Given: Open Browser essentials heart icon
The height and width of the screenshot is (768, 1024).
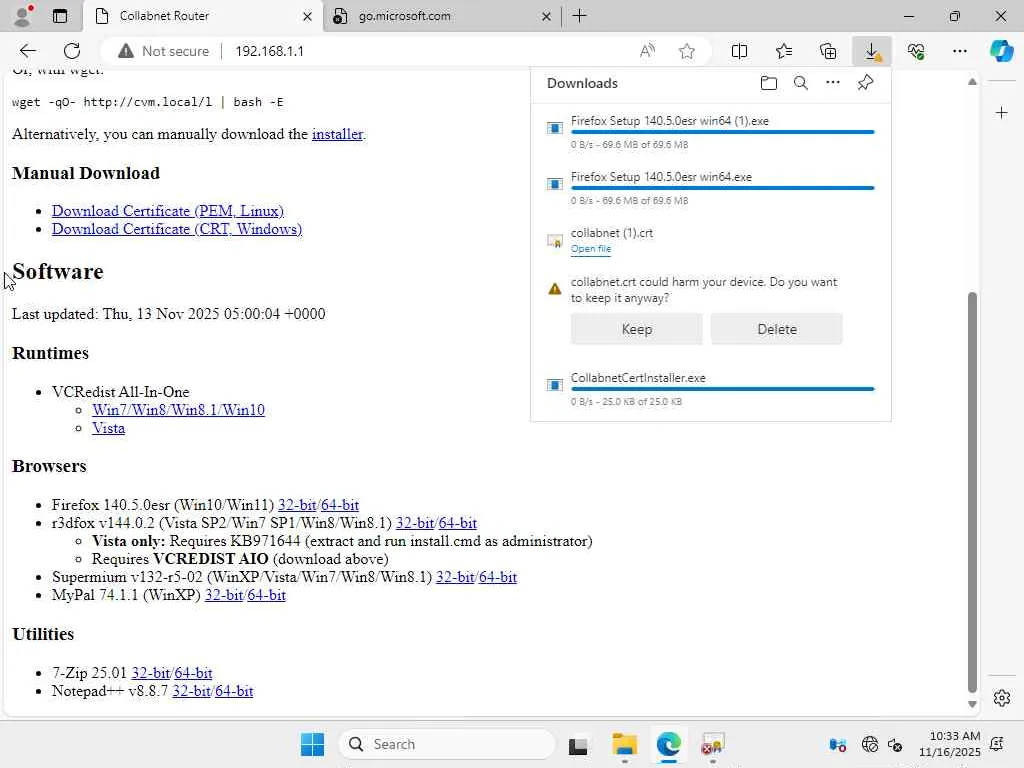Looking at the screenshot, I should coord(916,51).
